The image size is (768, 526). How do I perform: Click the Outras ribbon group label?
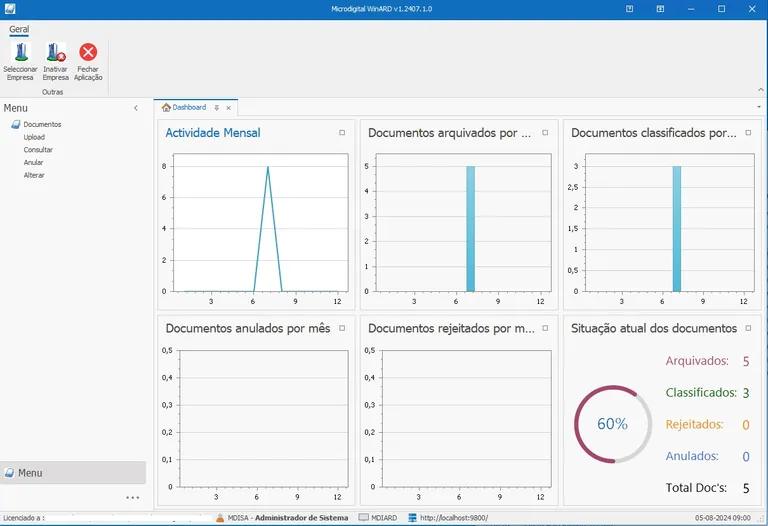coord(52,92)
